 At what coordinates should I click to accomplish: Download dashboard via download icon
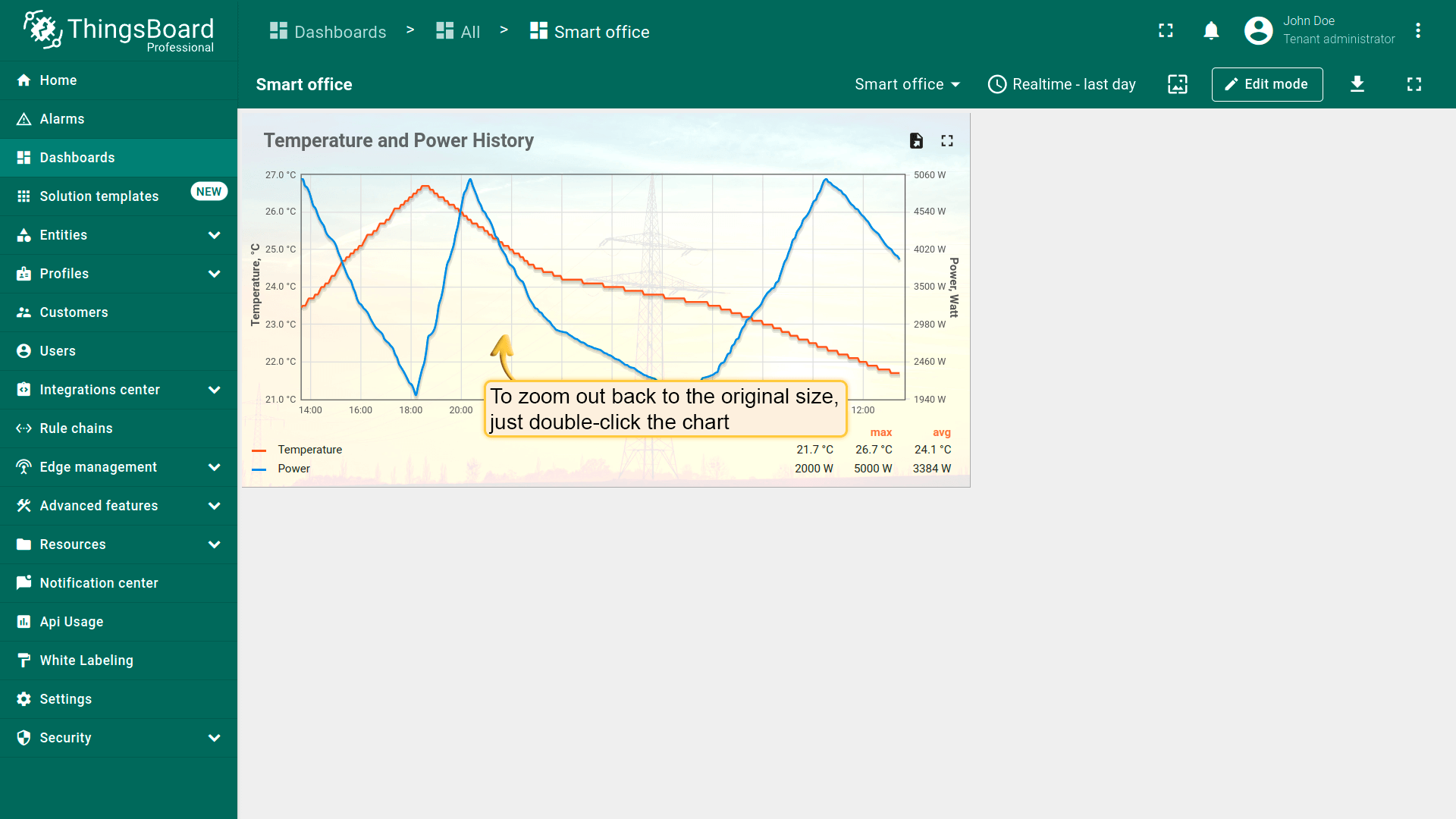click(x=1357, y=84)
